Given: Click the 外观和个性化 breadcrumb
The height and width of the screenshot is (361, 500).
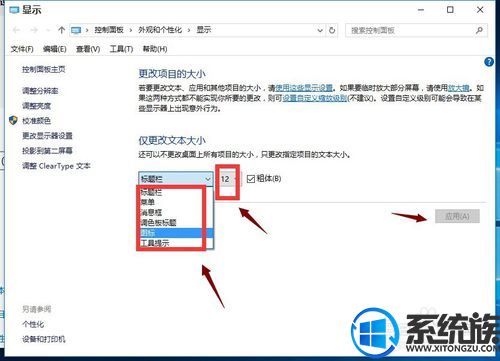Looking at the screenshot, I should [160, 30].
